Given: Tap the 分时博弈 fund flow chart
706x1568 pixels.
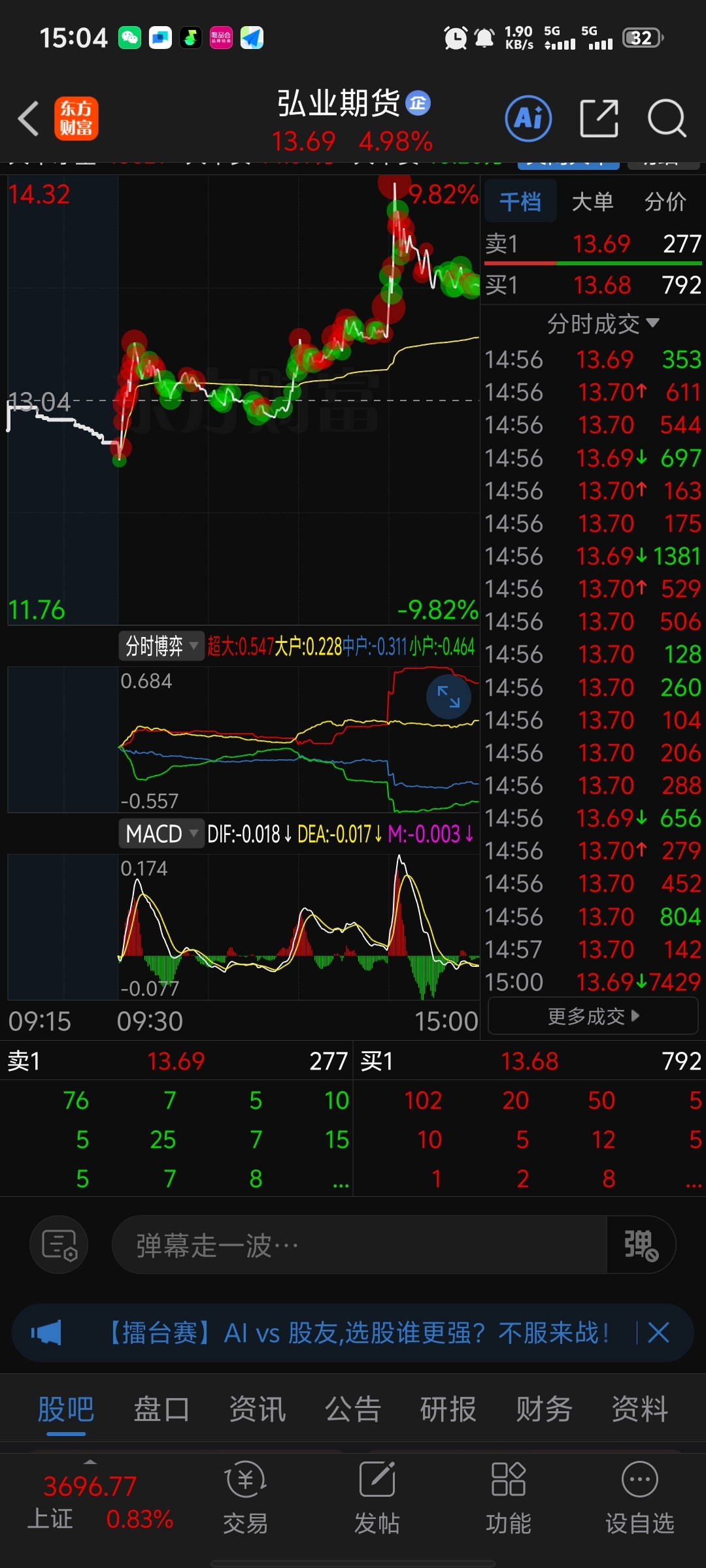Looking at the screenshot, I should 243,740.
